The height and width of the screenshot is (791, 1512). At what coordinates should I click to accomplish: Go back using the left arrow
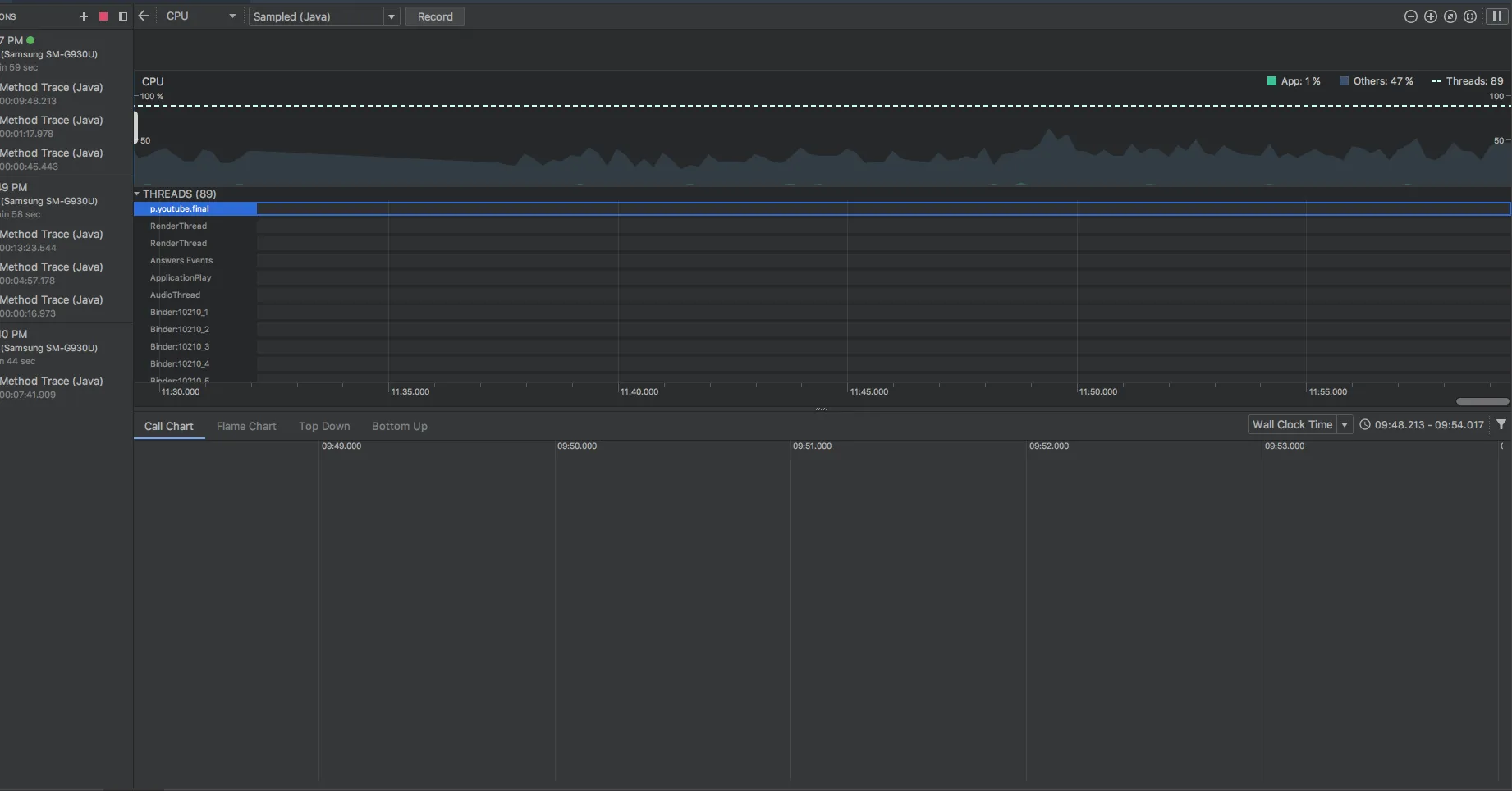point(144,16)
